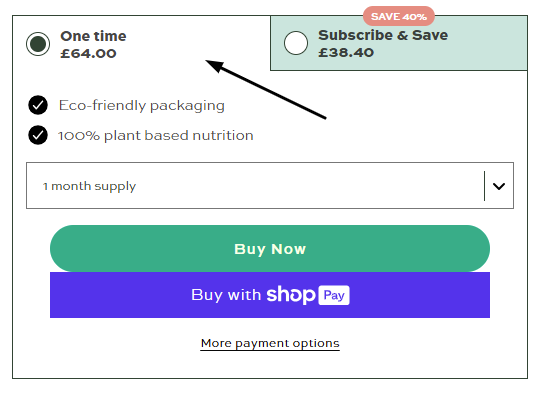
Task: Open the 1 month supply selector
Action: point(270,185)
